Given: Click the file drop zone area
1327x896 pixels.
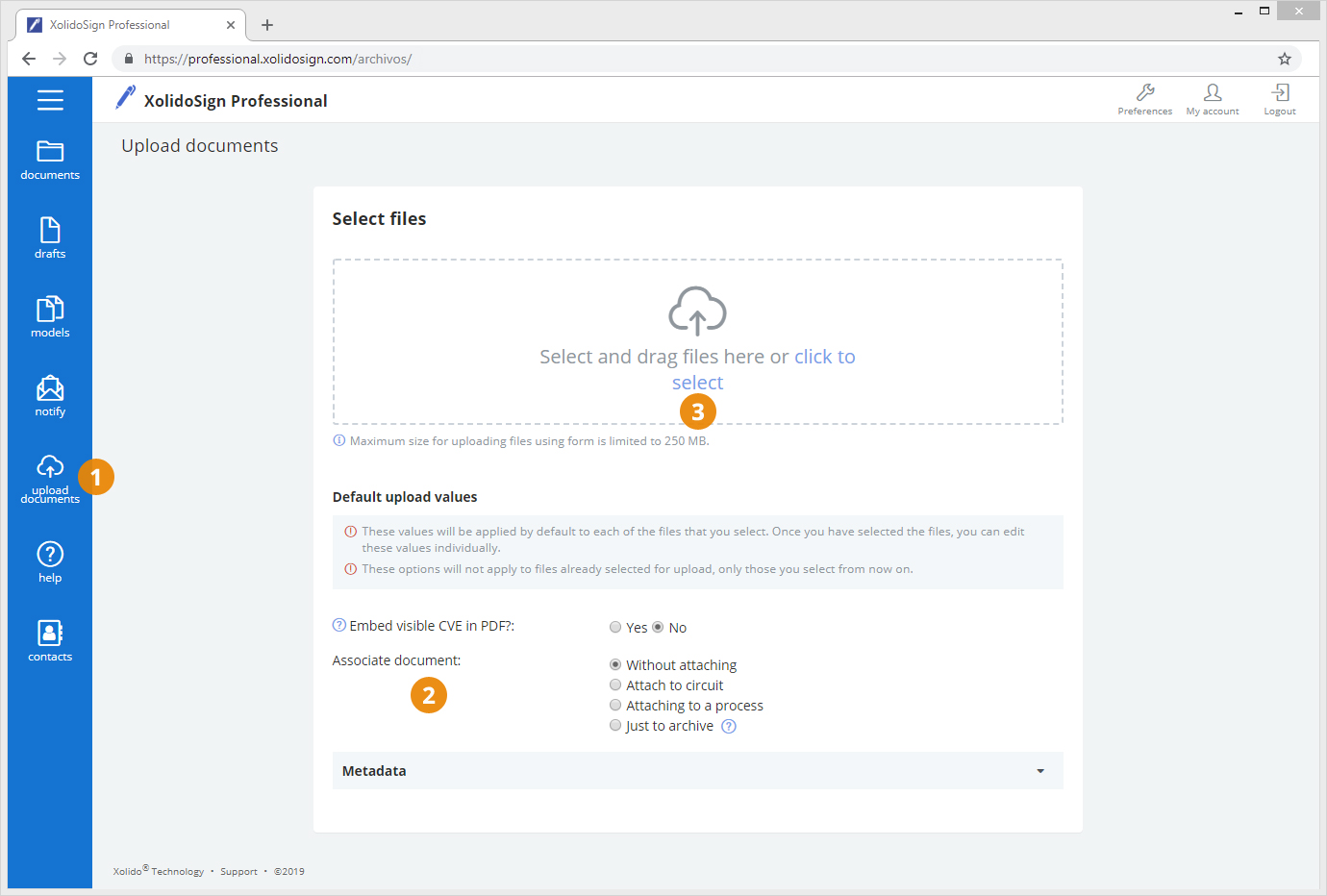Looking at the screenshot, I should 698,341.
